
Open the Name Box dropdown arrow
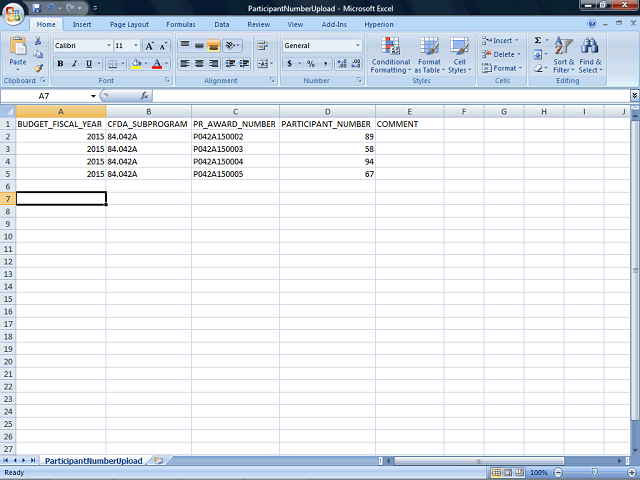pos(93,96)
